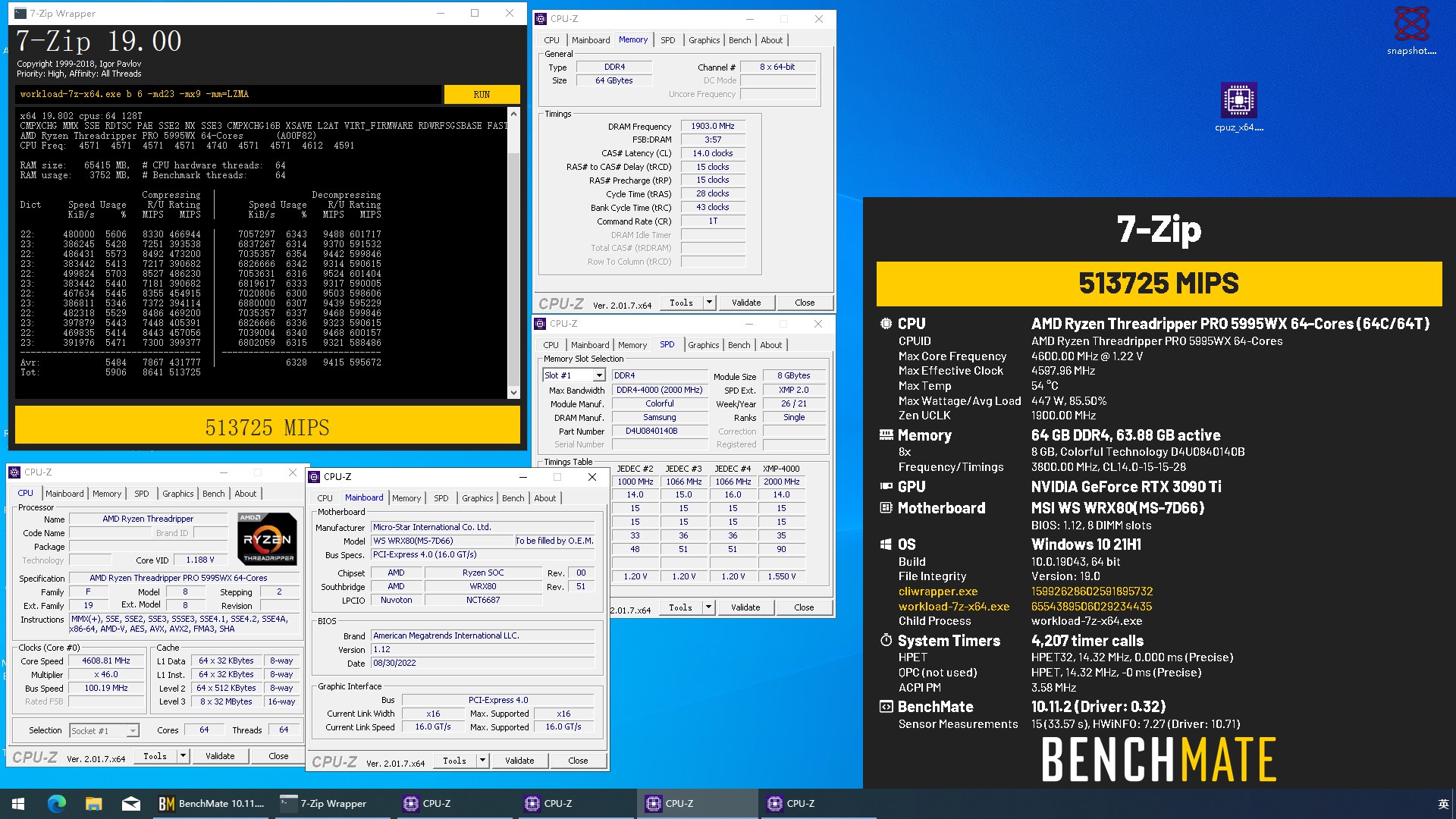
Task: Click the CPU-Z Mainboard window title icon
Action: click(314, 477)
